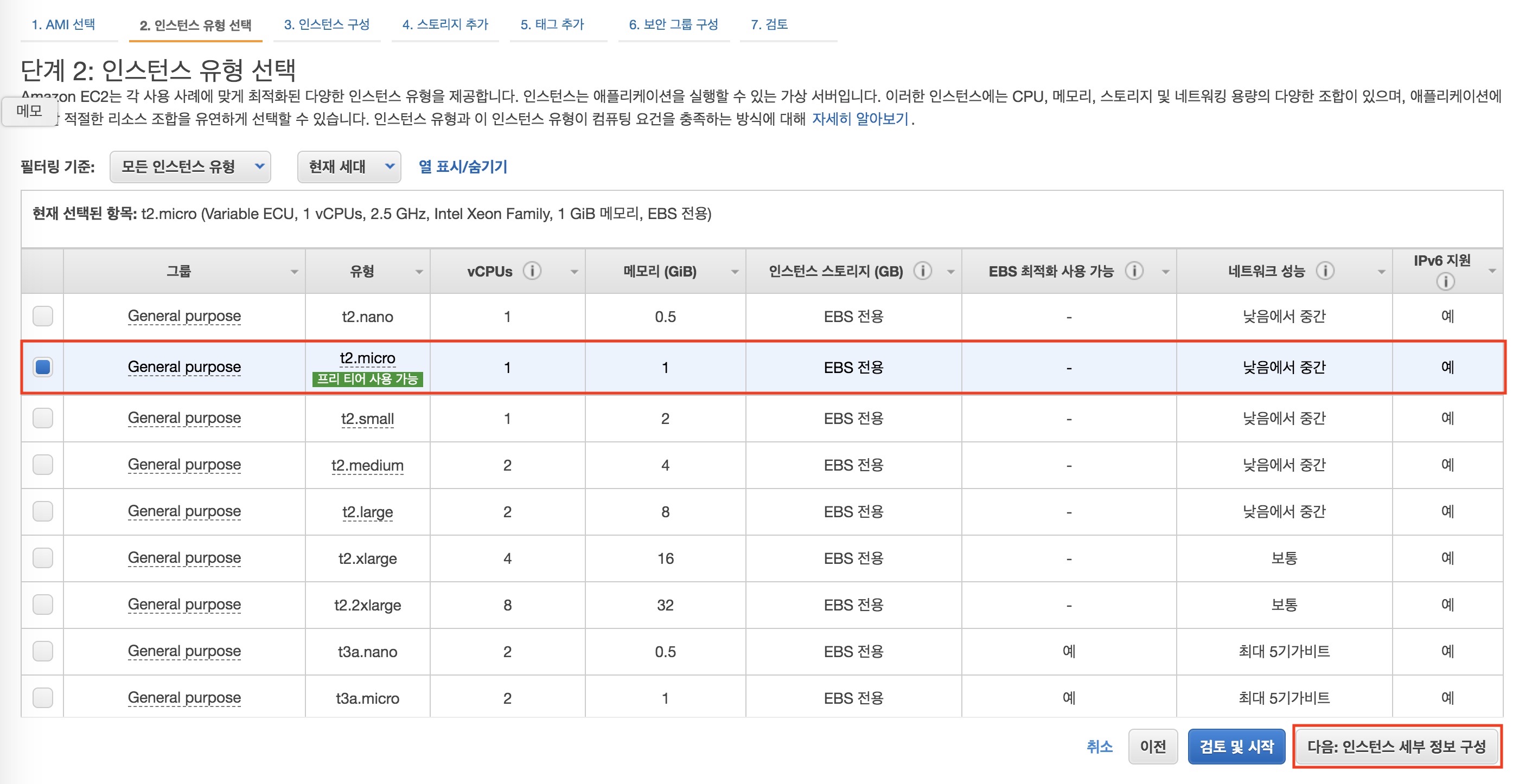Click the 검토 및 시작 button
The width and height of the screenshot is (1519, 784).
click(1236, 746)
